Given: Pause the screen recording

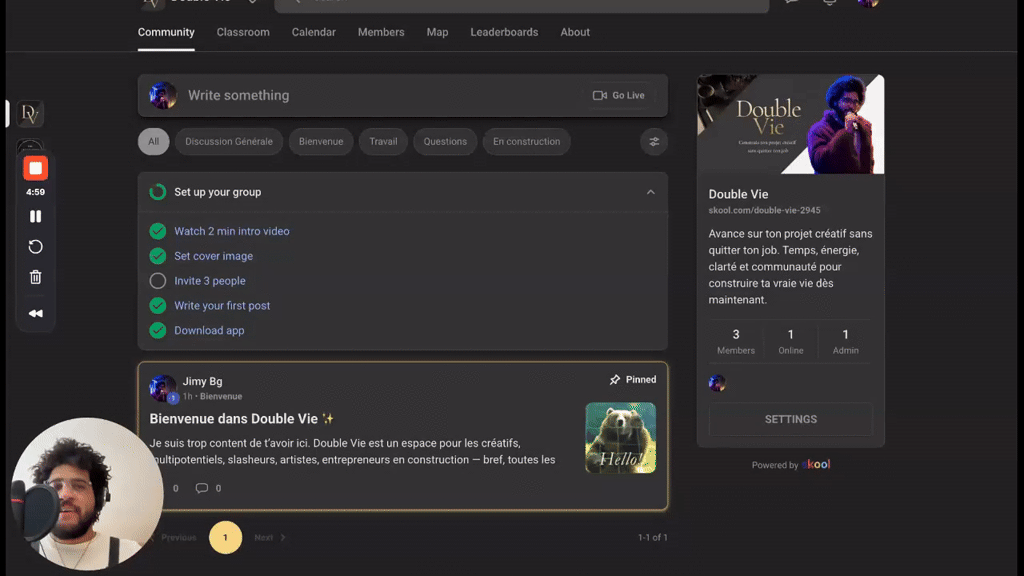Looking at the screenshot, I should (35, 216).
